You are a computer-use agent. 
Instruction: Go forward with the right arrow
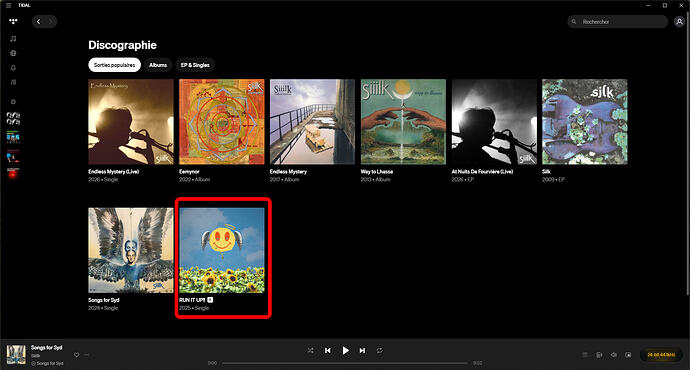click(x=50, y=22)
